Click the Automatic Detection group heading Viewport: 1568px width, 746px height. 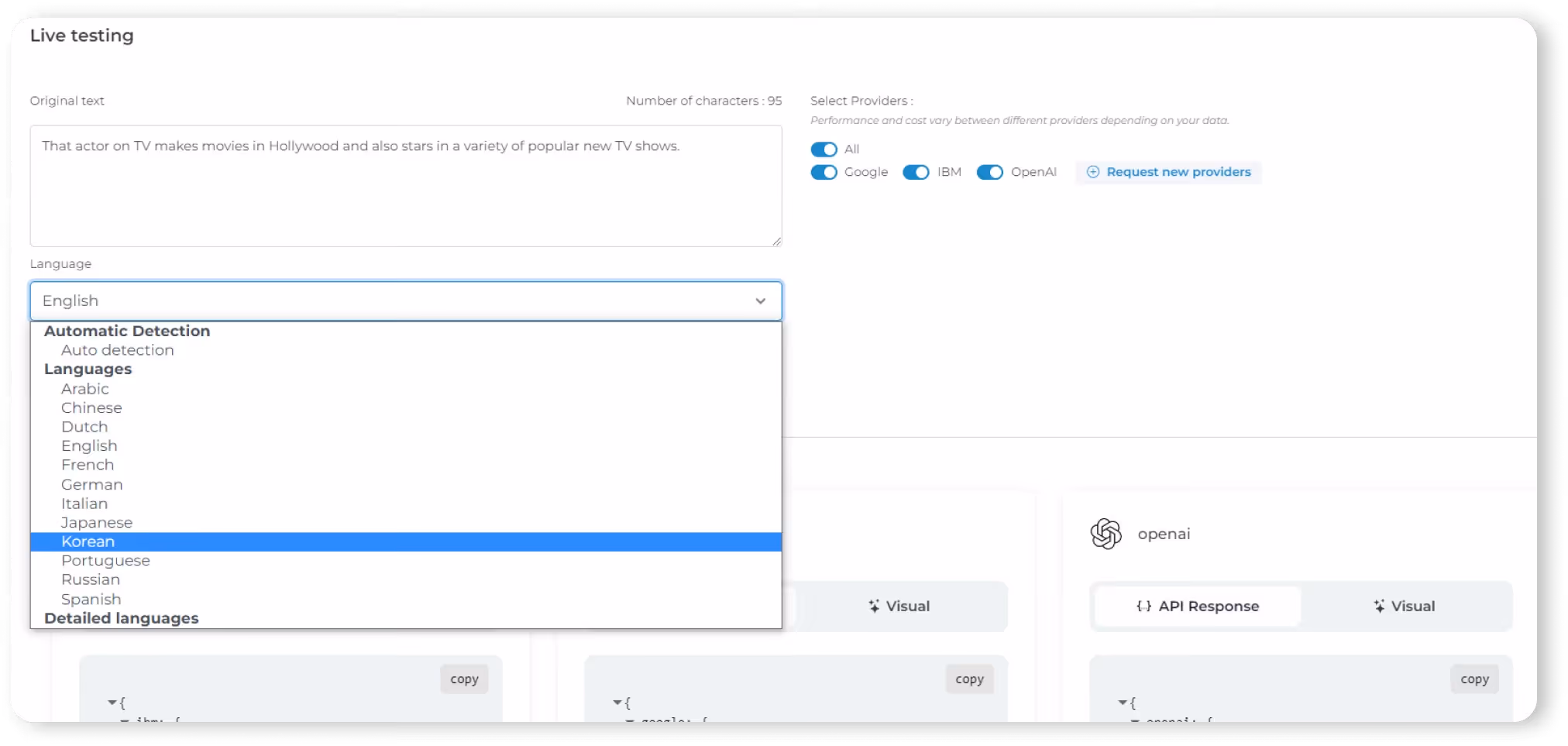127,331
